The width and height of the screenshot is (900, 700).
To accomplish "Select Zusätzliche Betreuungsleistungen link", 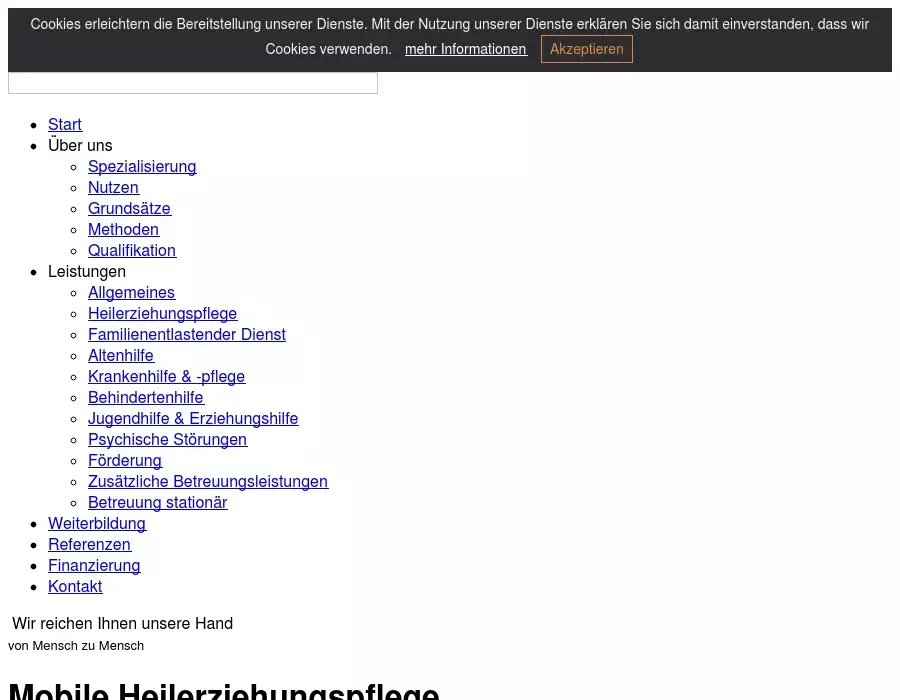I will coord(208,481).
